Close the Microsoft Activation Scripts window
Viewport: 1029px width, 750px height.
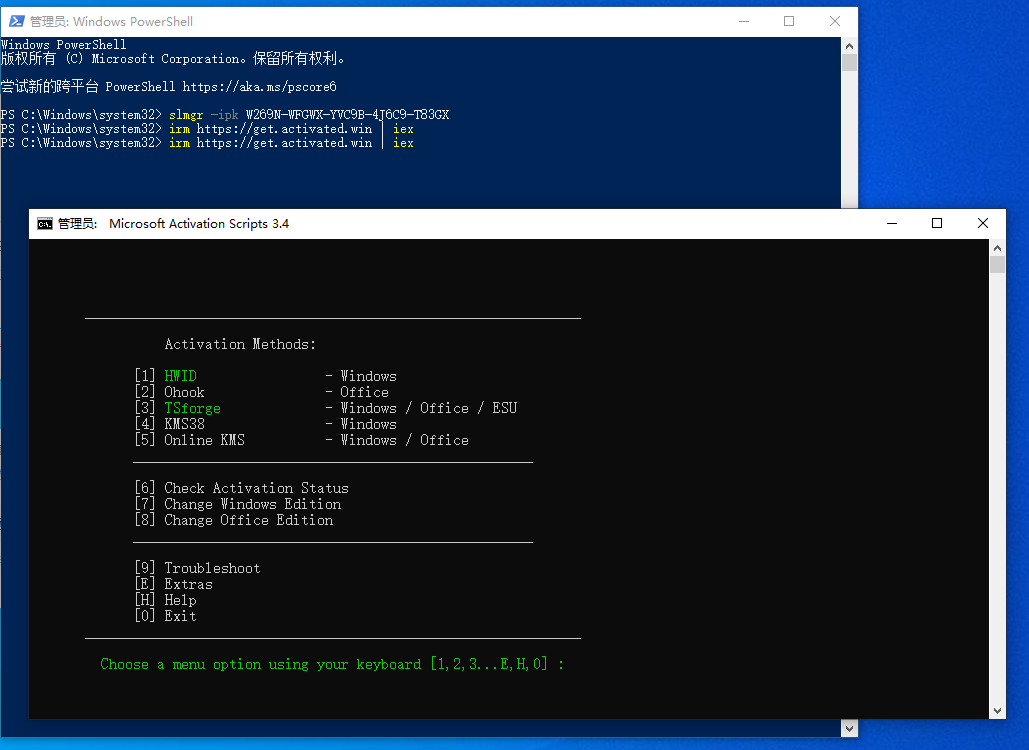(982, 223)
